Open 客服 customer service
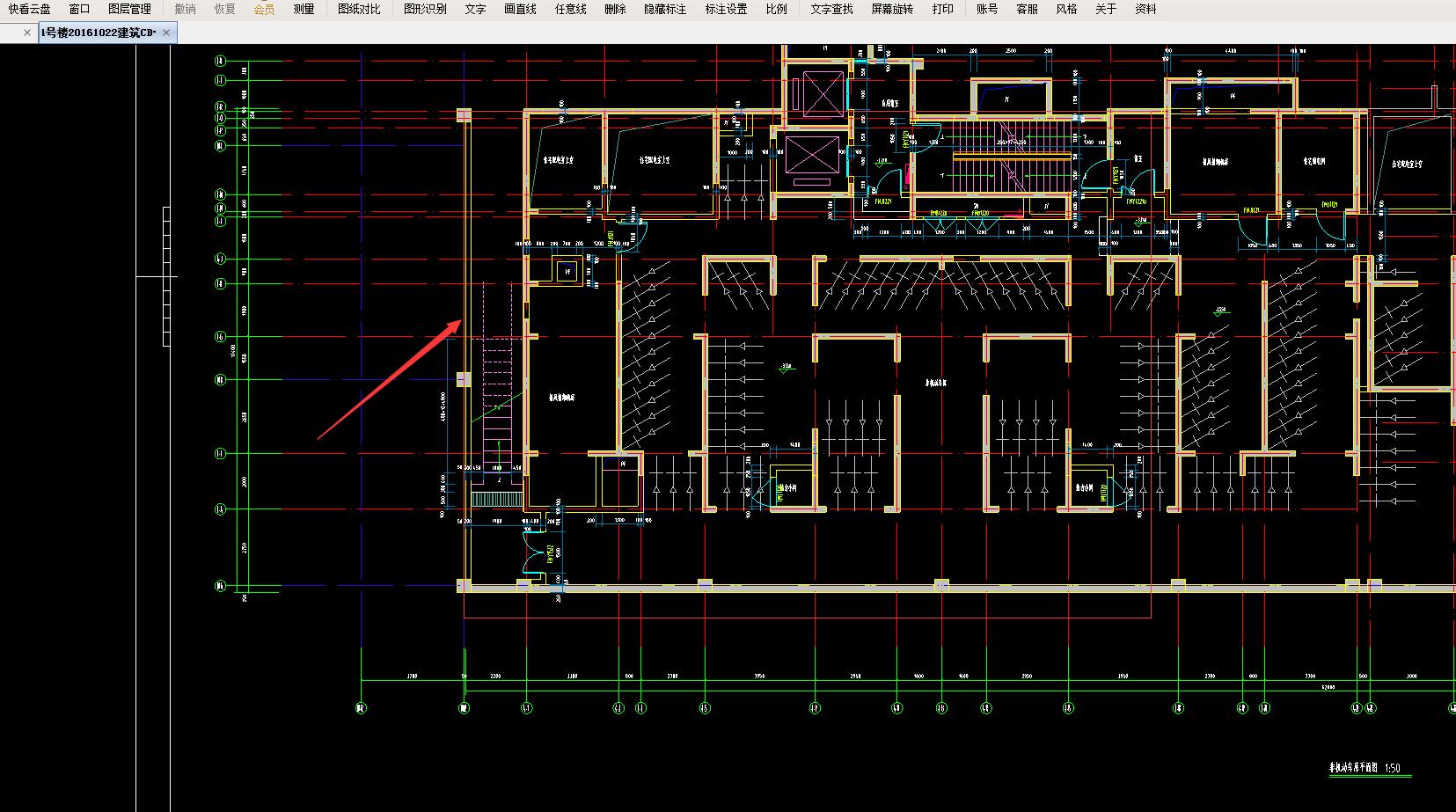 click(x=1027, y=9)
